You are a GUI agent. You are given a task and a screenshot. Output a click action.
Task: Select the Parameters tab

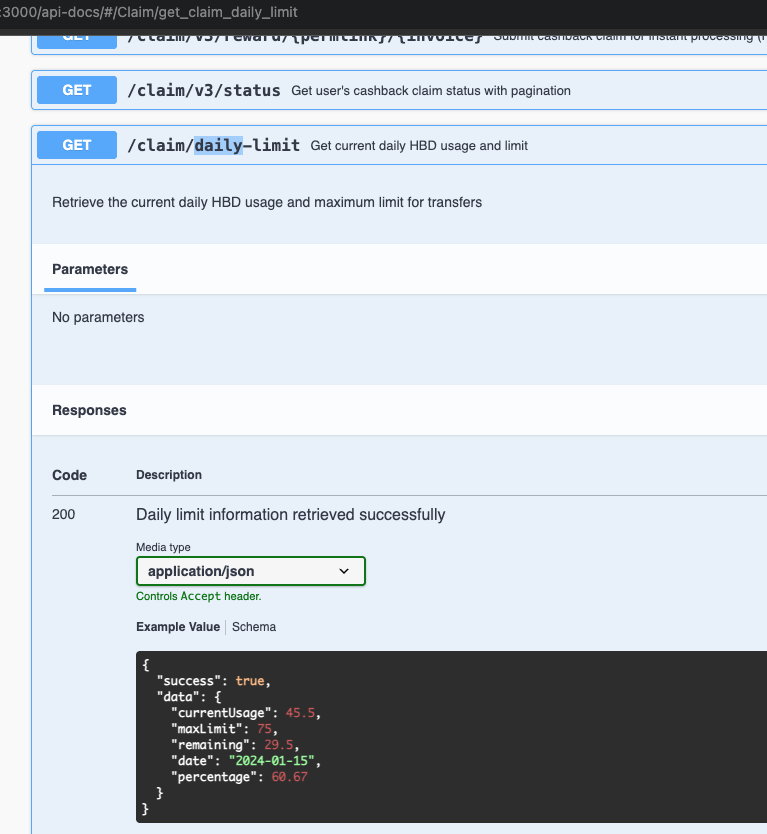pyautogui.click(x=90, y=270)
